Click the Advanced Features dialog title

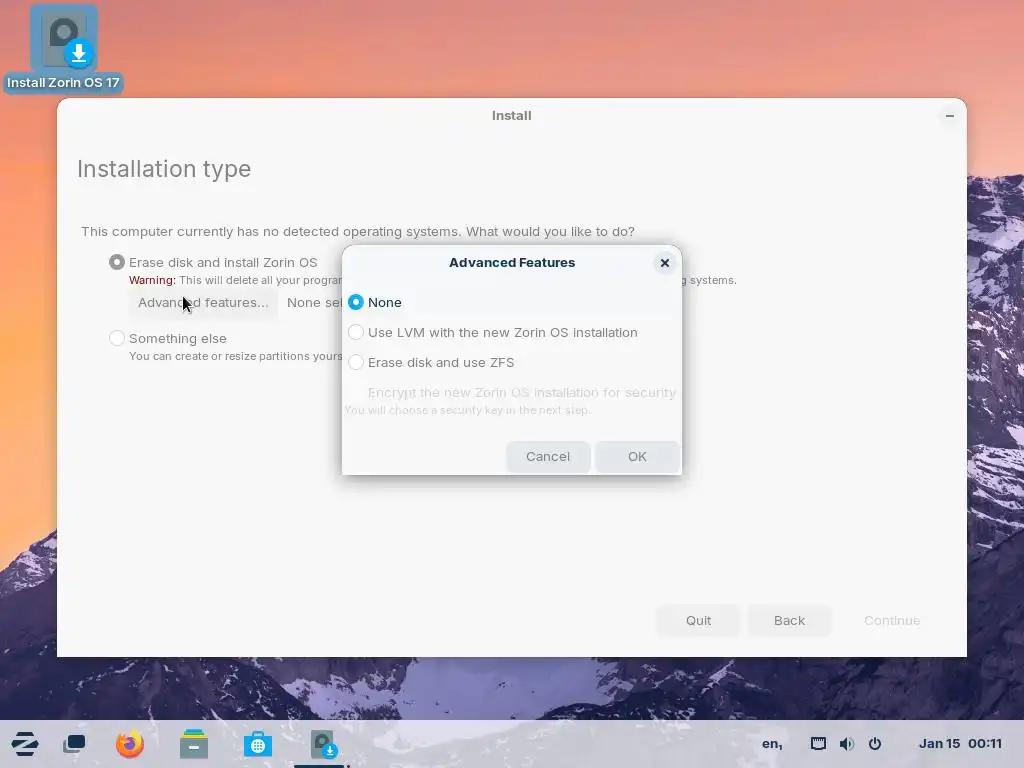tap(512, 263)
